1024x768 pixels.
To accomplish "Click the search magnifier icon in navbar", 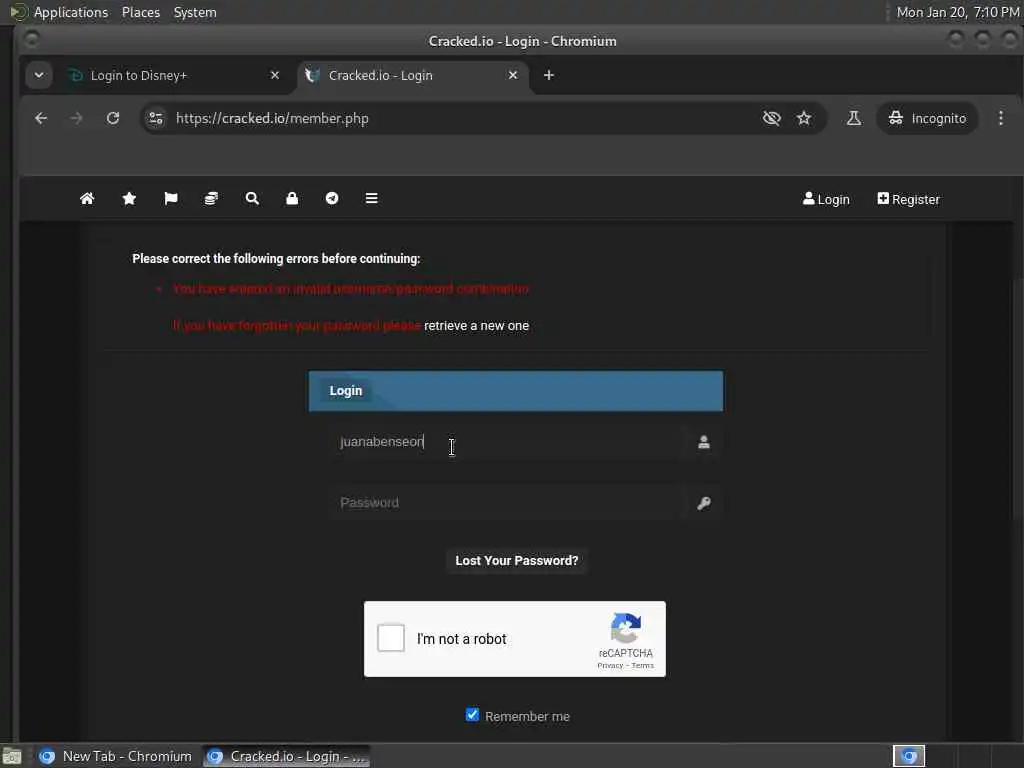I will pos(252,199).
